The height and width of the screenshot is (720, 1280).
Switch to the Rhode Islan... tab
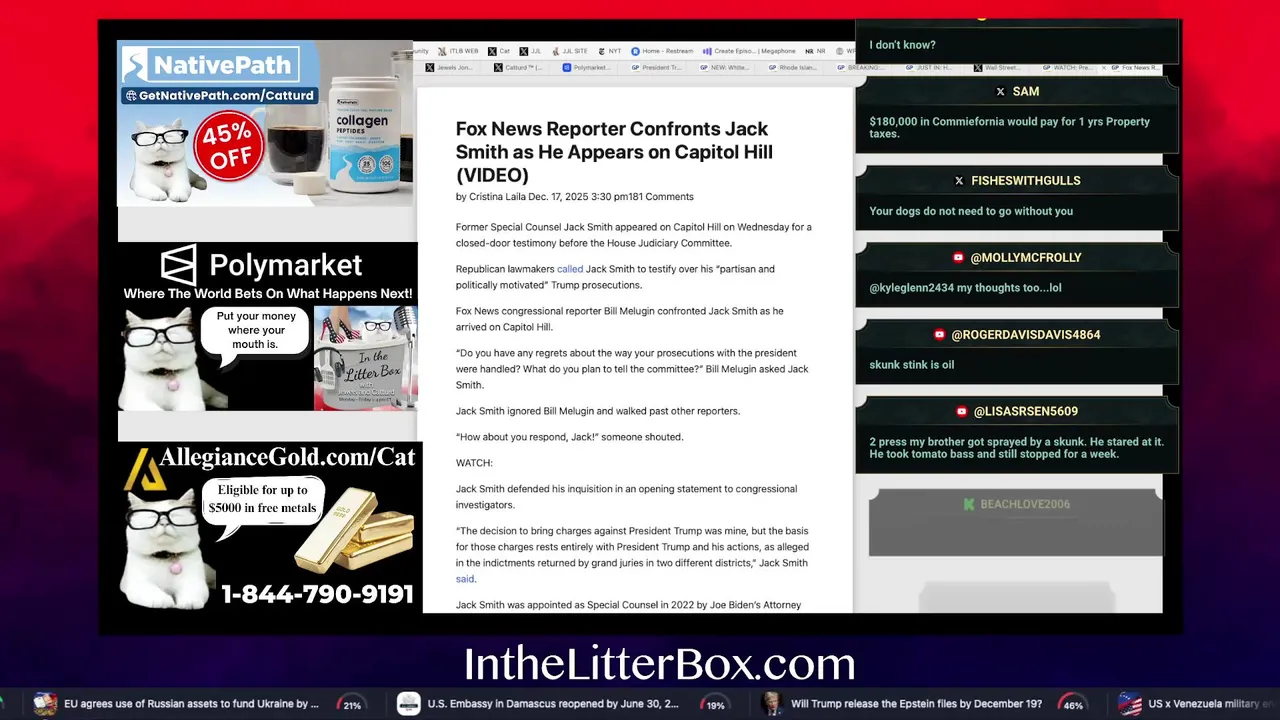coord(792,68)
